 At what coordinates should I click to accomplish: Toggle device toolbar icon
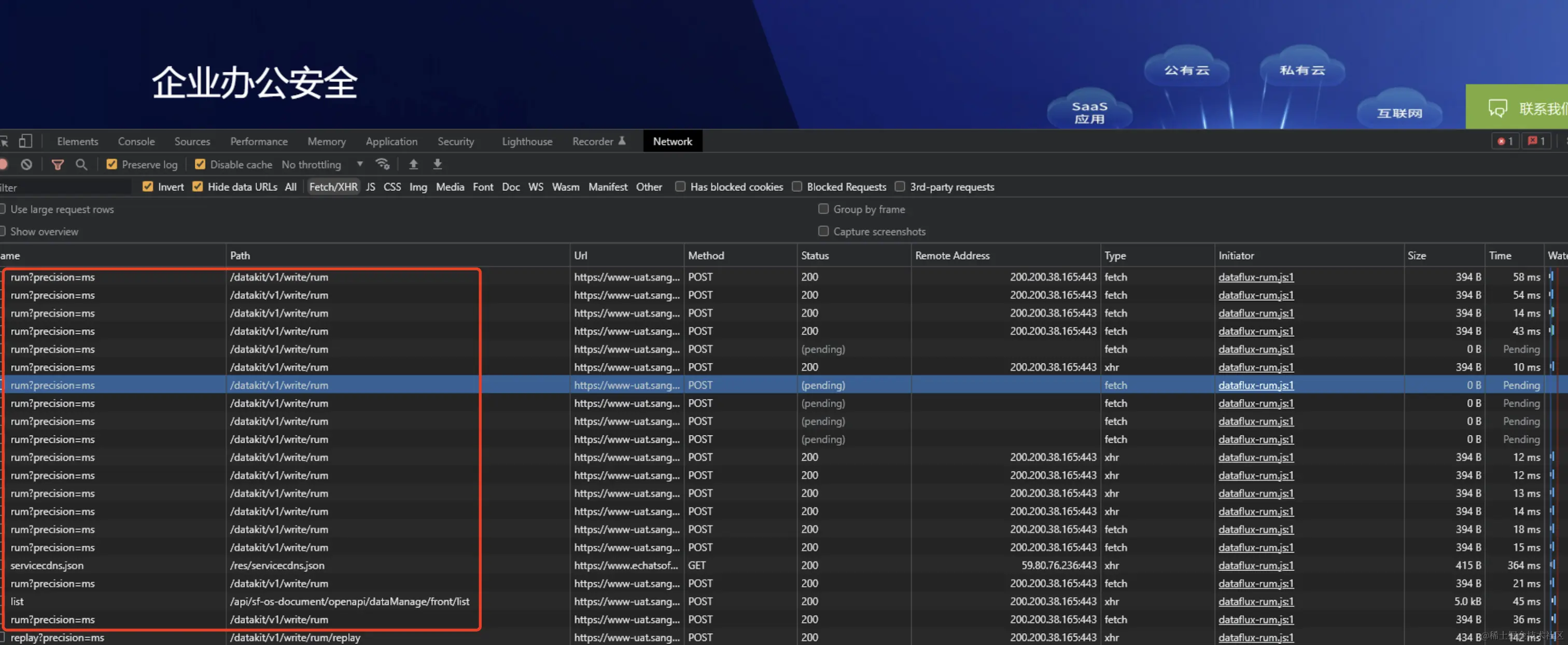[25, 141]
